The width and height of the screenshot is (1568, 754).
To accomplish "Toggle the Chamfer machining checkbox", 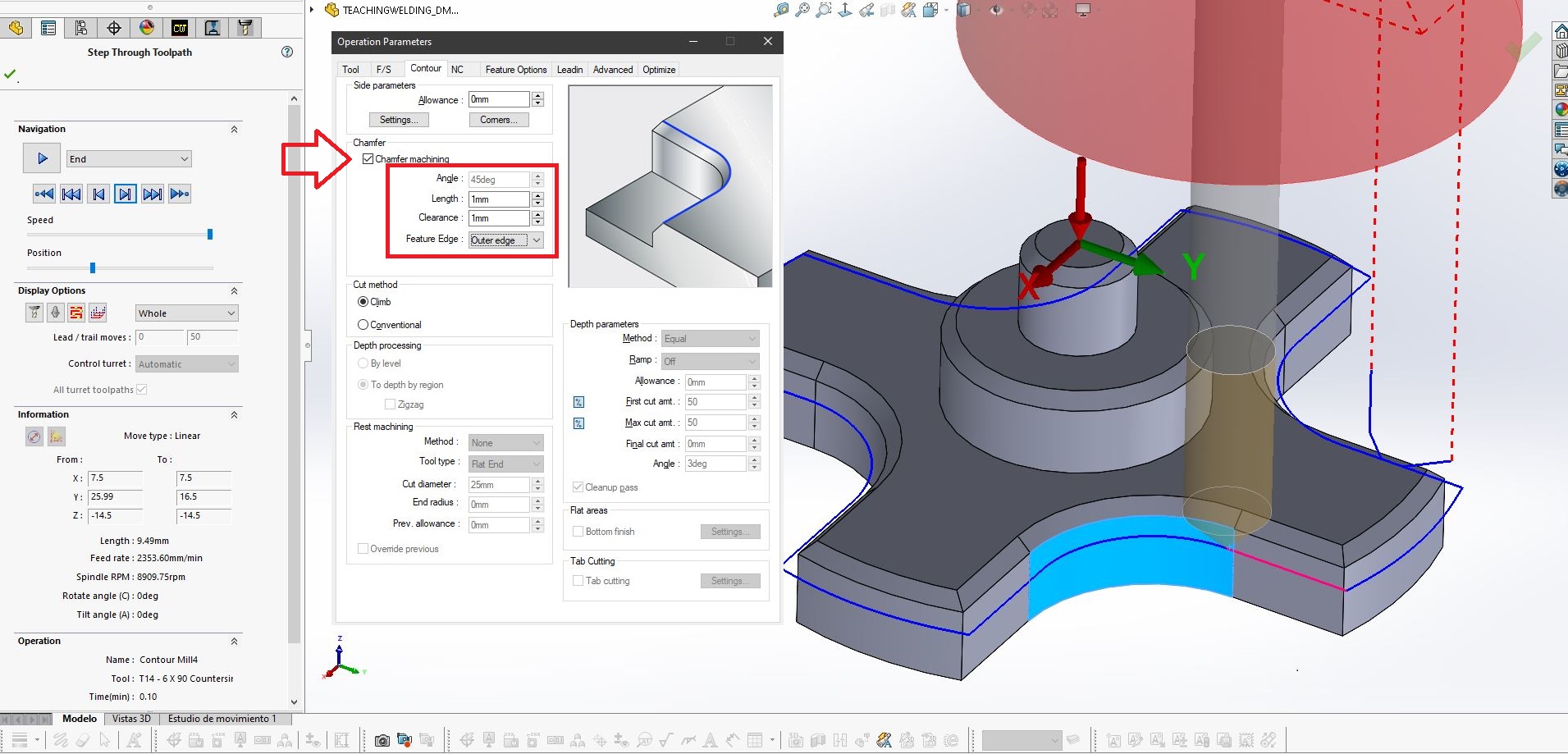I will tap(368, 159).
